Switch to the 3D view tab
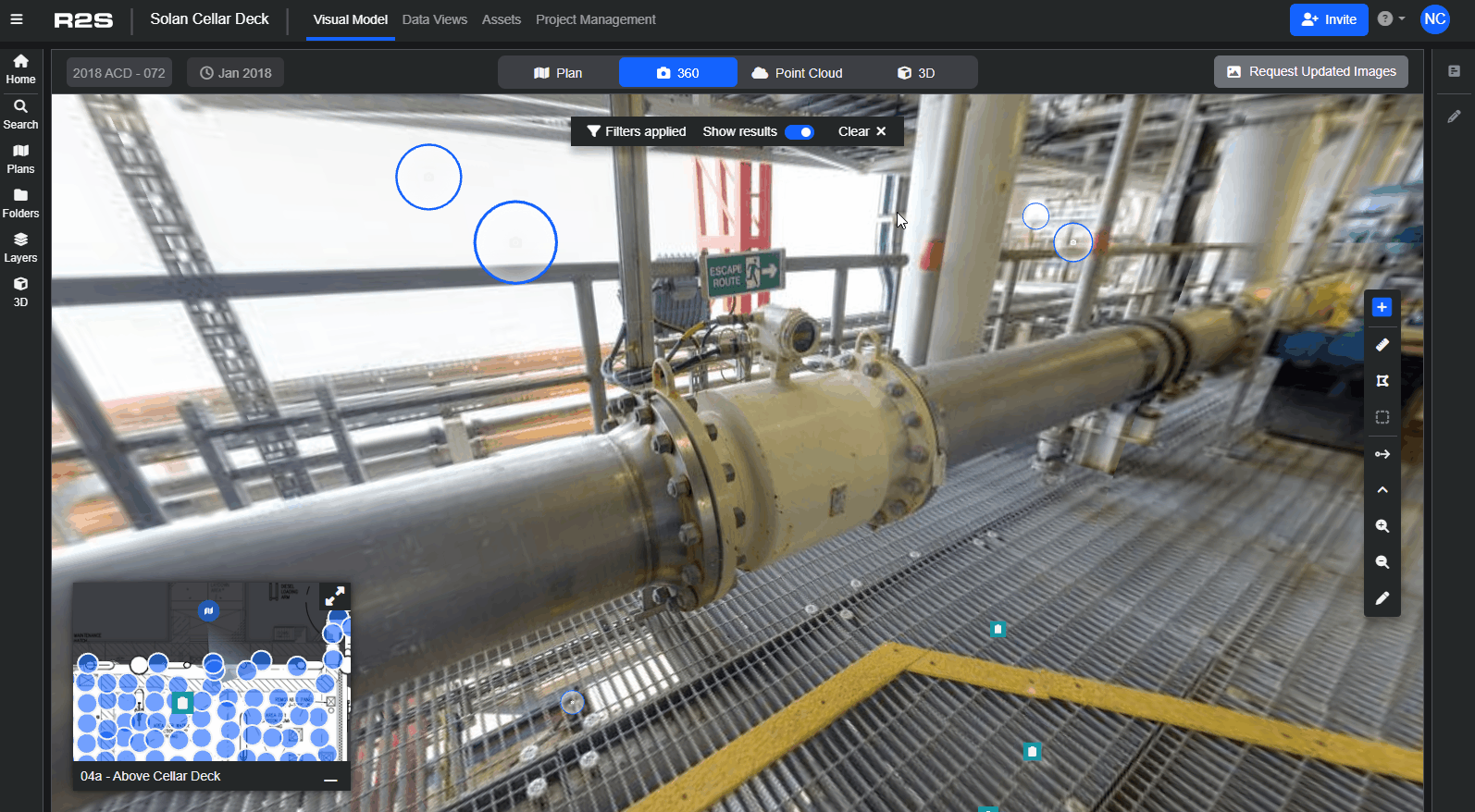The image size is (1475, 812). [916, 73]
